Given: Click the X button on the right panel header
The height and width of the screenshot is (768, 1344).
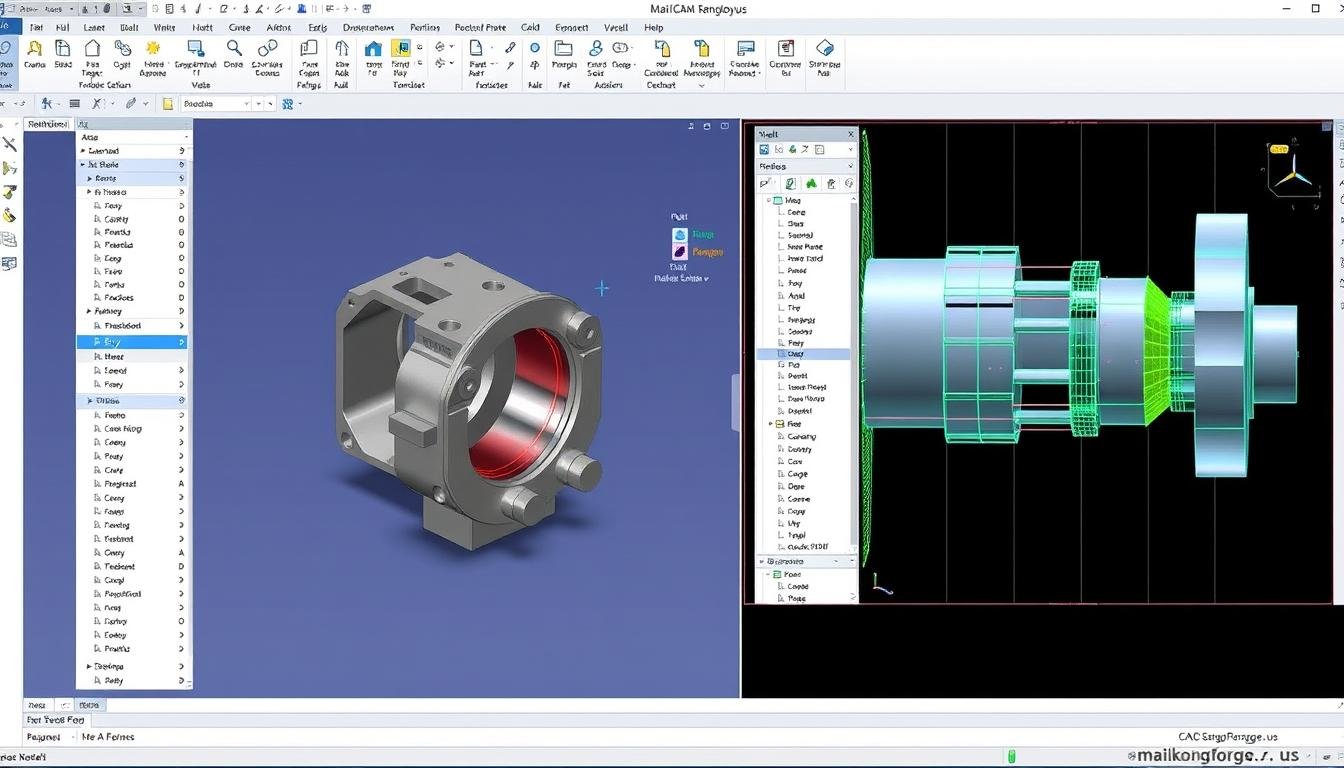Looking at the screenshot, I should 850,133.
